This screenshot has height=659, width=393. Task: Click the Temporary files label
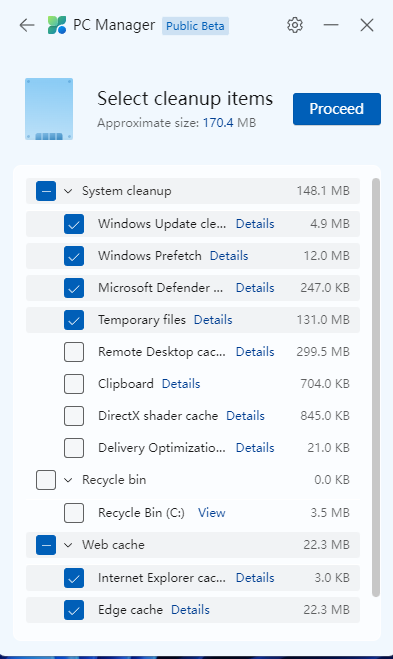pyautogui.click(x=142, y=320)
